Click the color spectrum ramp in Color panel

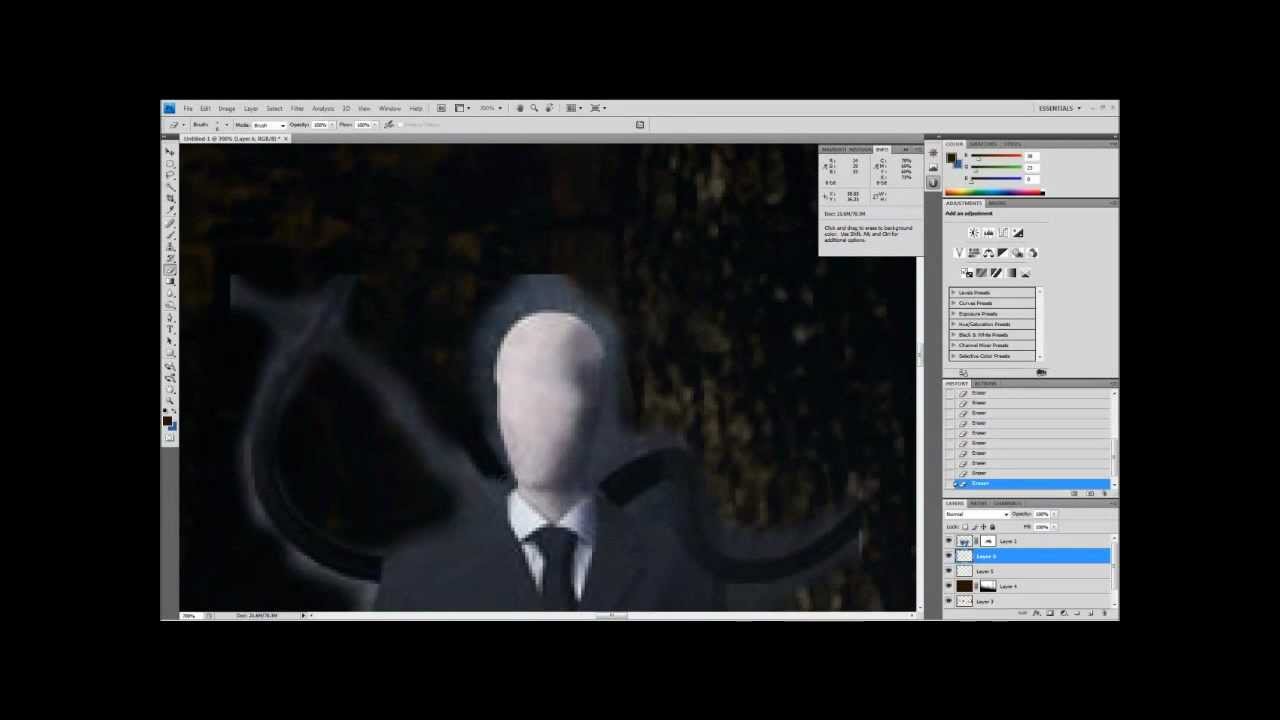995,192
